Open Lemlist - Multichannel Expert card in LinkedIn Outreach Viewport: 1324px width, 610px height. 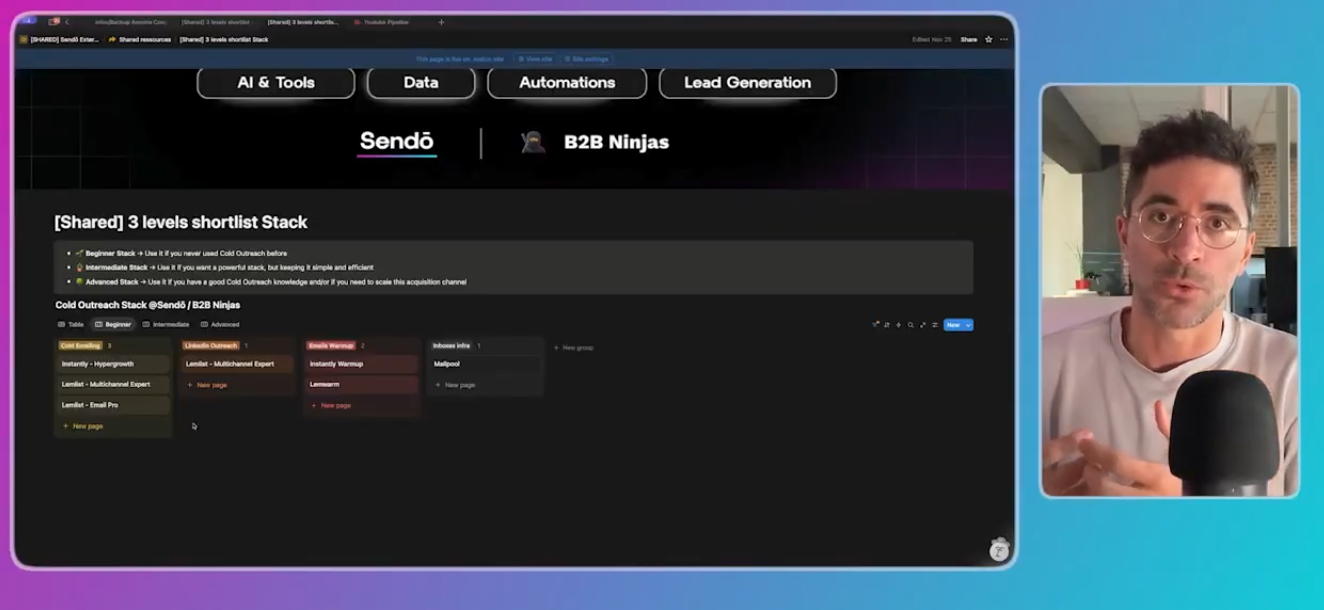[x=237, y=364]
